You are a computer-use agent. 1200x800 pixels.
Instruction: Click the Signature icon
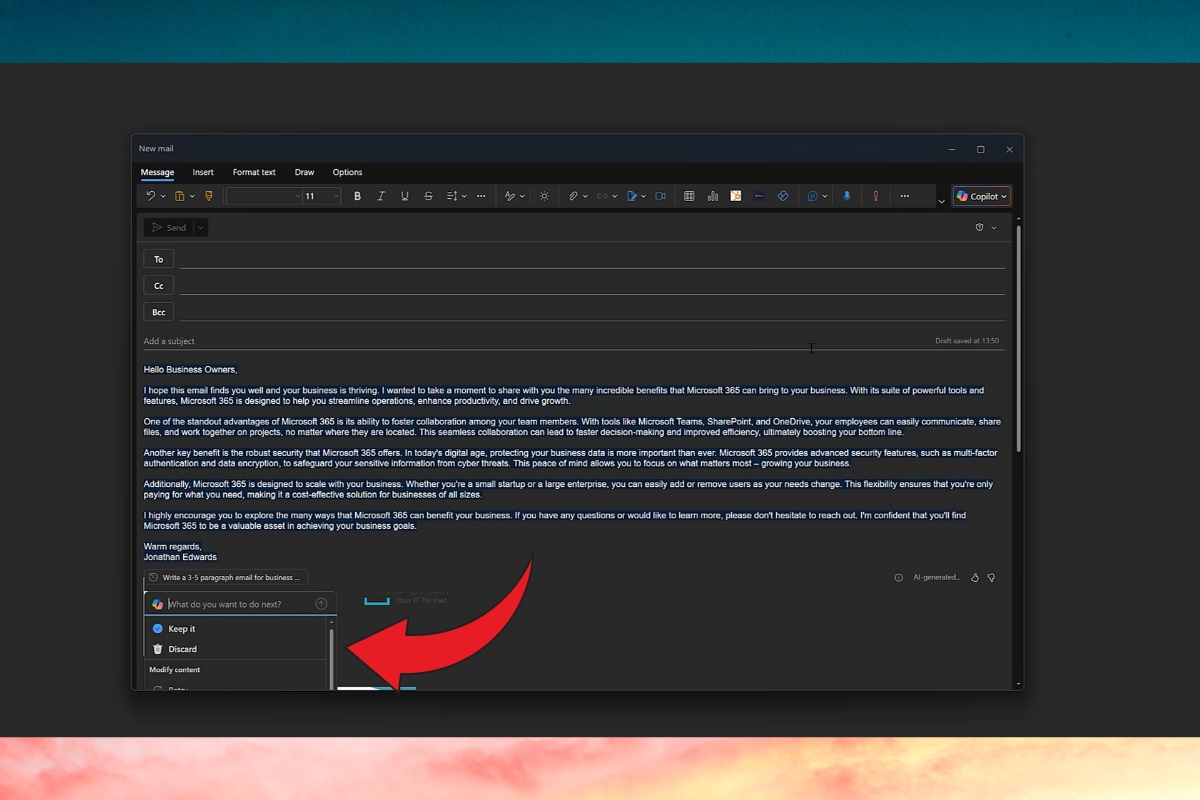click(x=632, y=196)
